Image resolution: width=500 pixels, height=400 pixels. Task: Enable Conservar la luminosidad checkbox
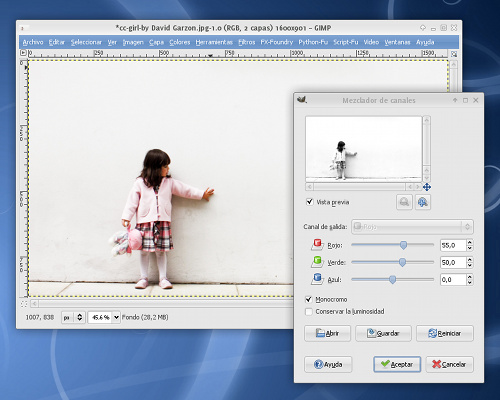tap(309, 312)
